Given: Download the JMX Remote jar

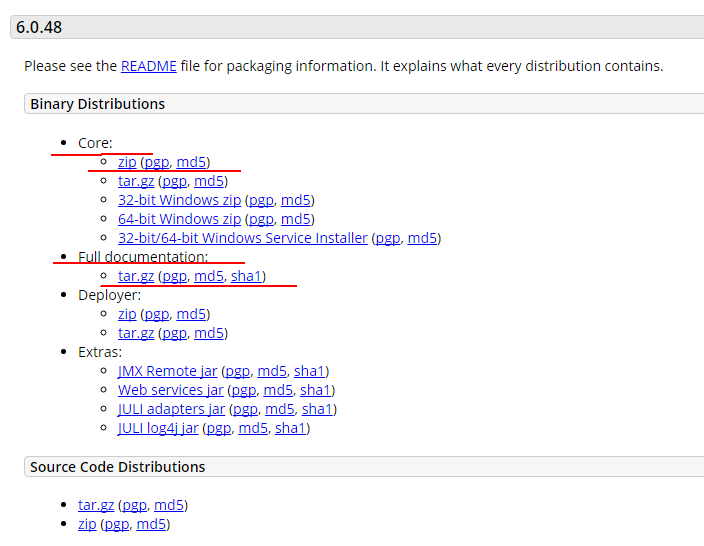Looking at the screenshot, I should [167, 371].
